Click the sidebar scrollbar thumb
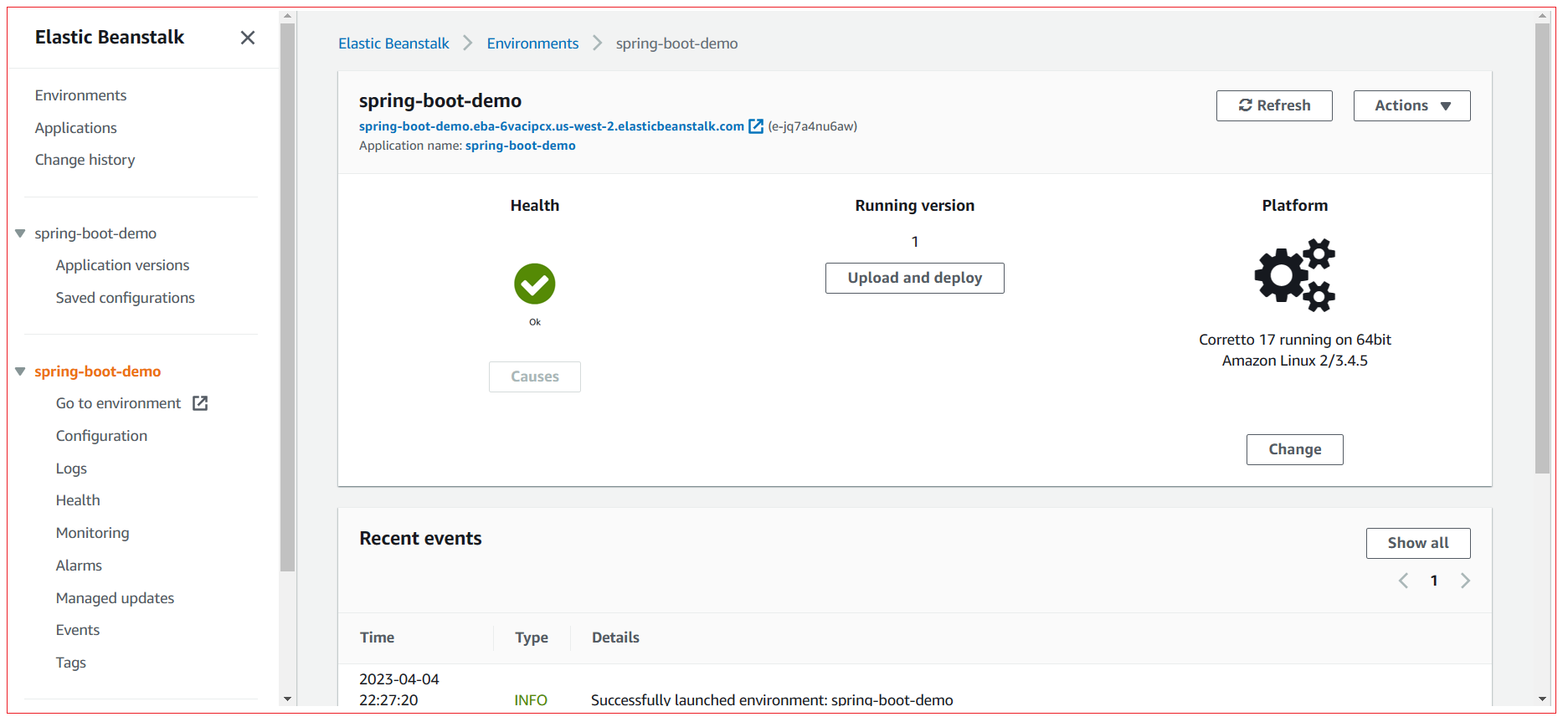Image resolution: width=1568 pixels, height=722 pixels. click(287, 297)
